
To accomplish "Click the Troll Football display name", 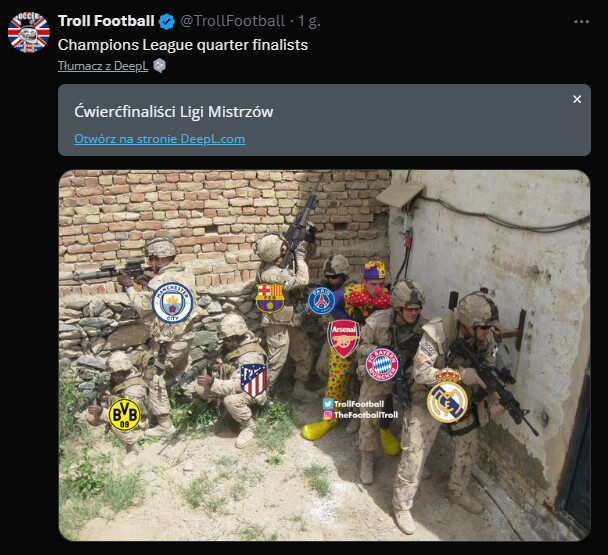I will pyautogui.click(x=106, y=21).
